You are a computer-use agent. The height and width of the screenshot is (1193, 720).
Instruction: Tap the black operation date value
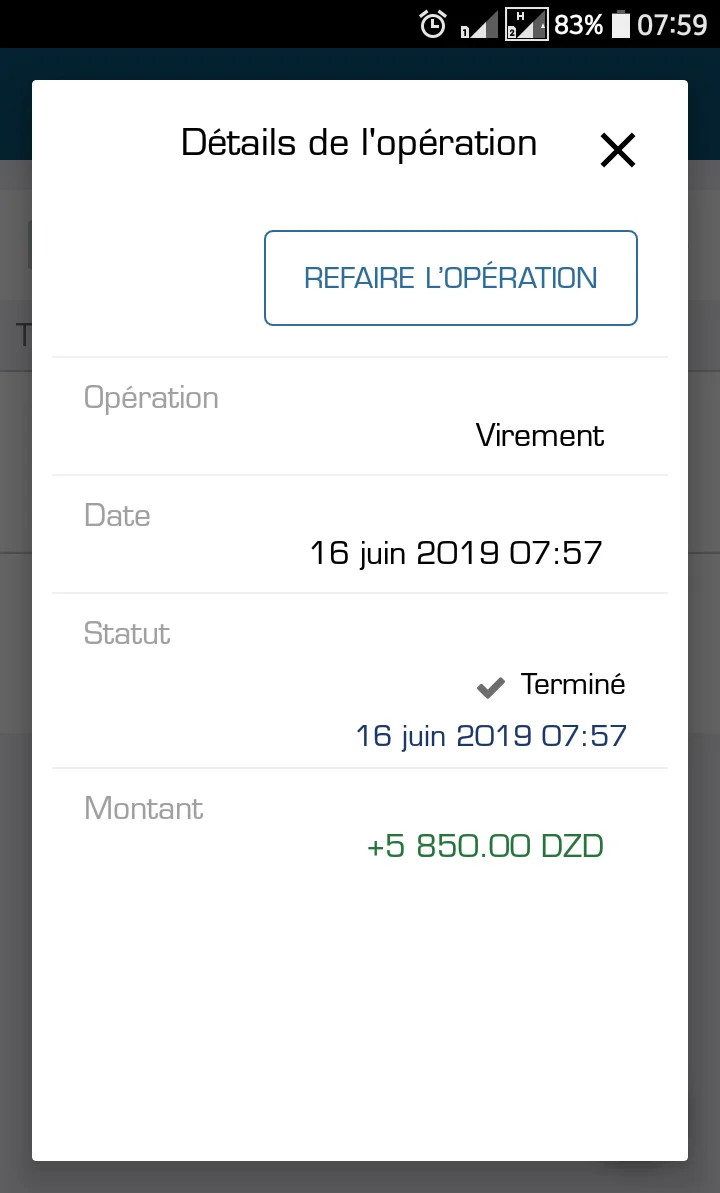tap(456, 553)
